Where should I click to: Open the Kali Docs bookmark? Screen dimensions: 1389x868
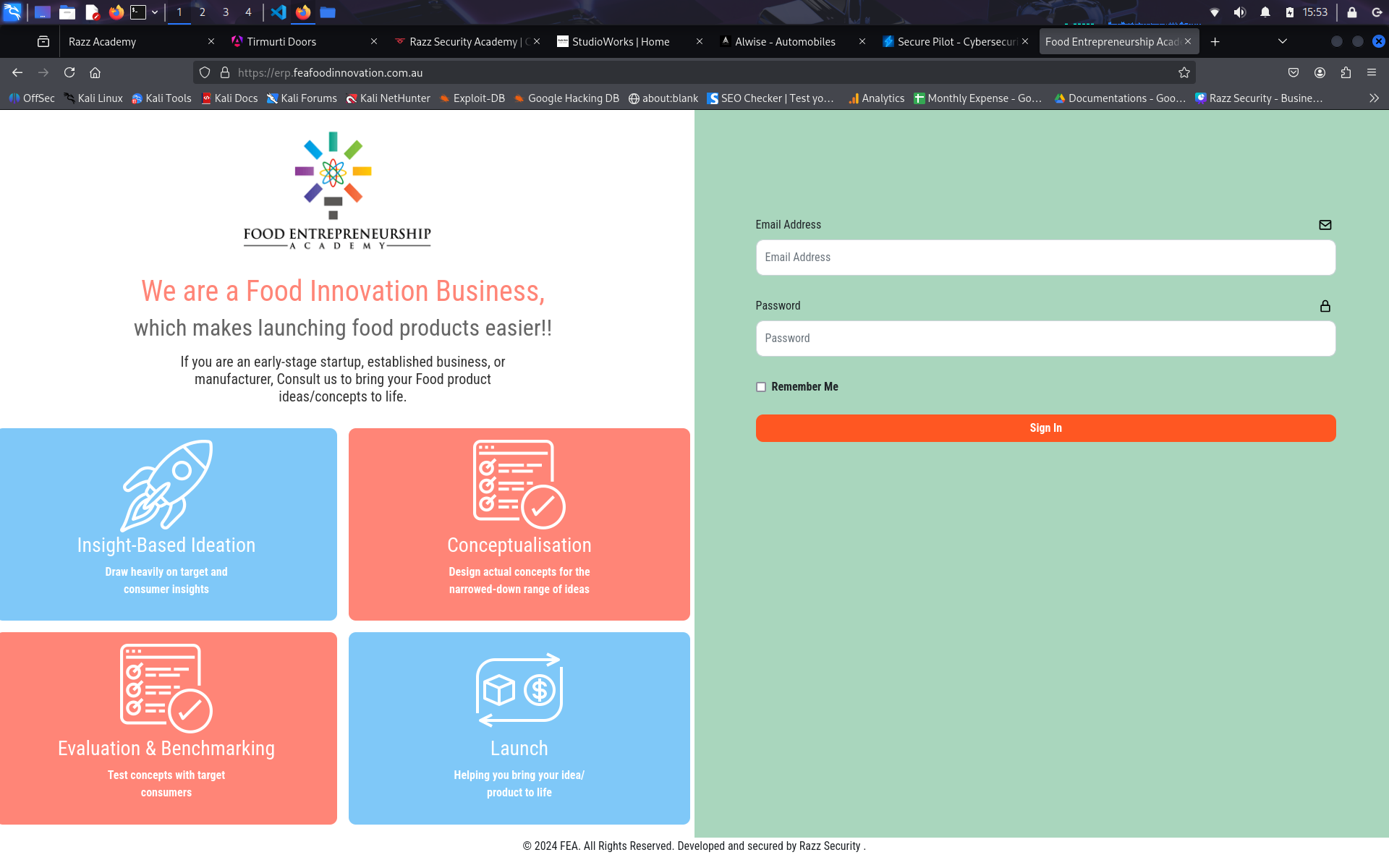(x=229, y=98)
